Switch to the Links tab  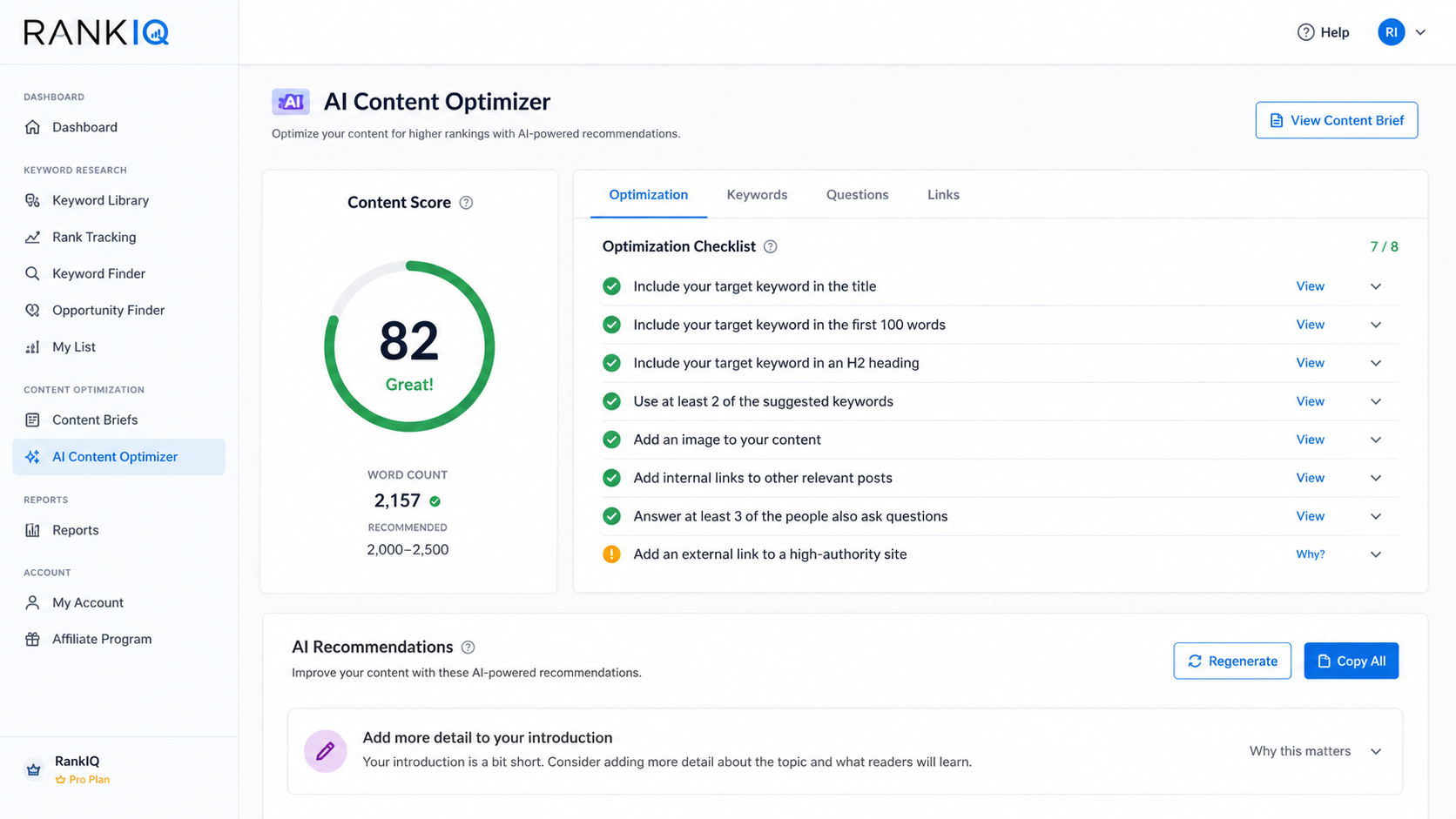coord(943,195)
